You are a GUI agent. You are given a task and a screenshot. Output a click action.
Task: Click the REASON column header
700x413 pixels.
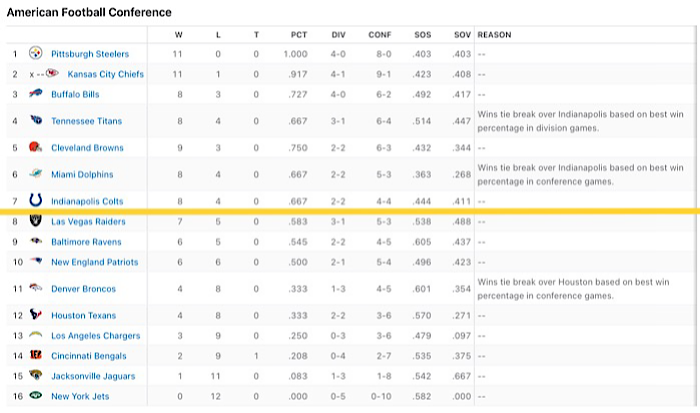coord(494,35)
